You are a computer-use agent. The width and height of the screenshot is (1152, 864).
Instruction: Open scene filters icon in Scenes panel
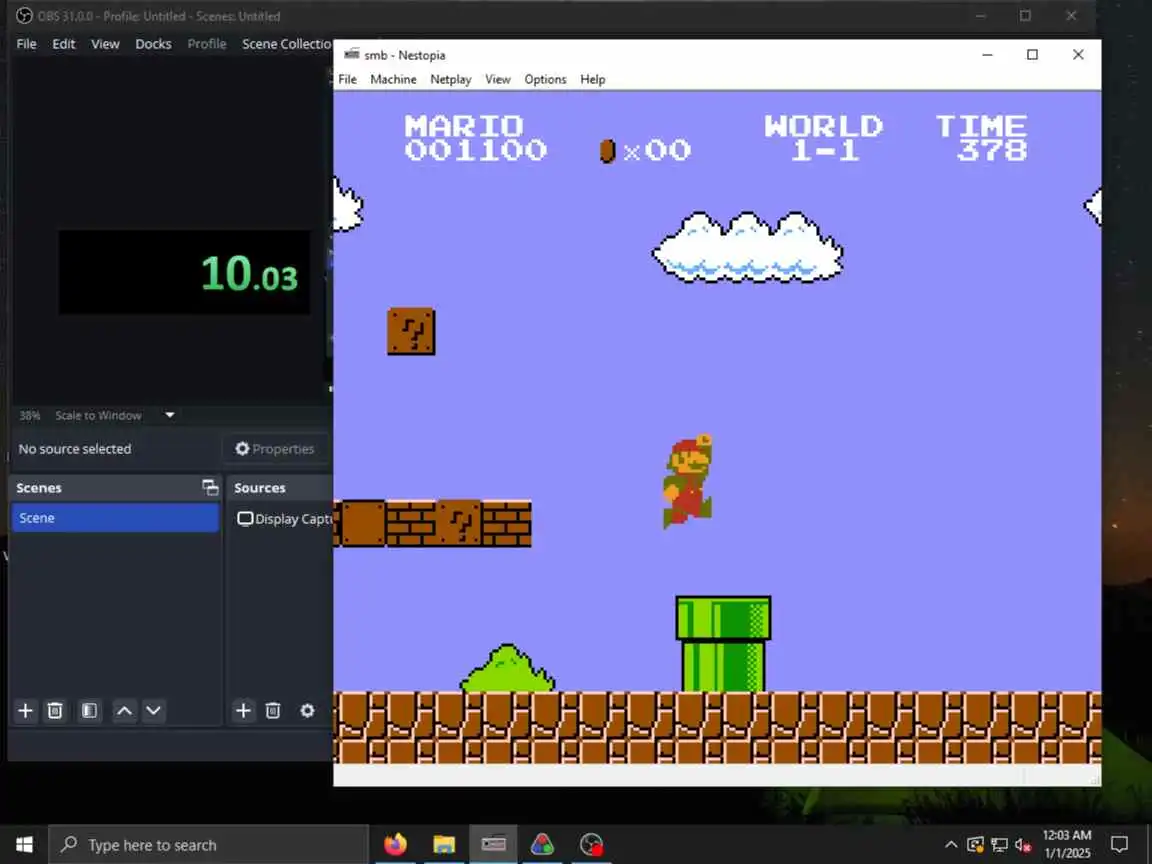[90, 710]
